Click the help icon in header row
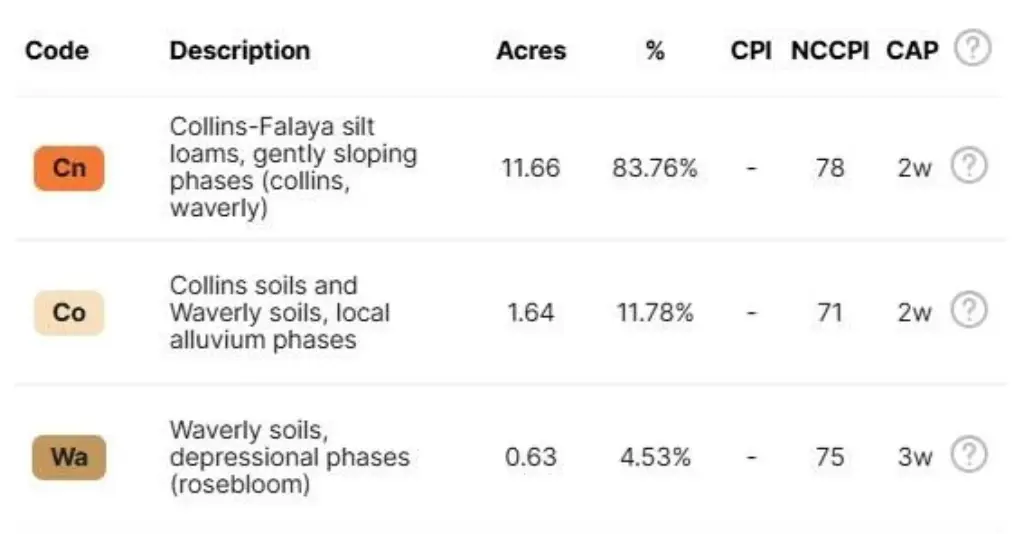The height and width of the screenshot is (534, 1024). 972,49
